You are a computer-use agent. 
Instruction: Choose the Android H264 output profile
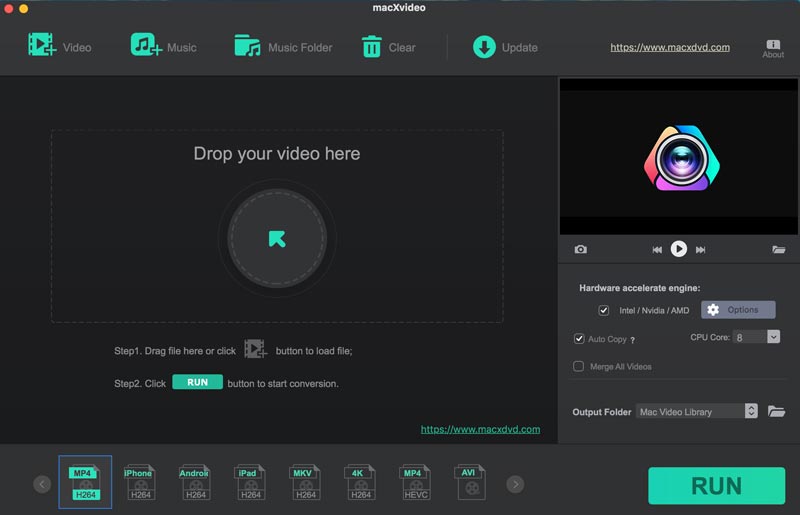(194, 482)
